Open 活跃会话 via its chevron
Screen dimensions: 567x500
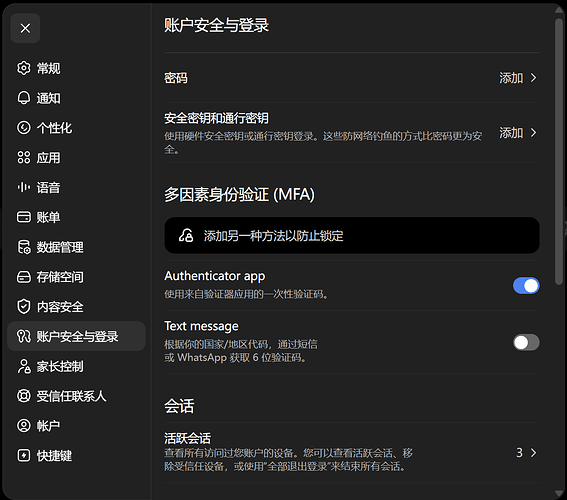click(x=533, y=453)
